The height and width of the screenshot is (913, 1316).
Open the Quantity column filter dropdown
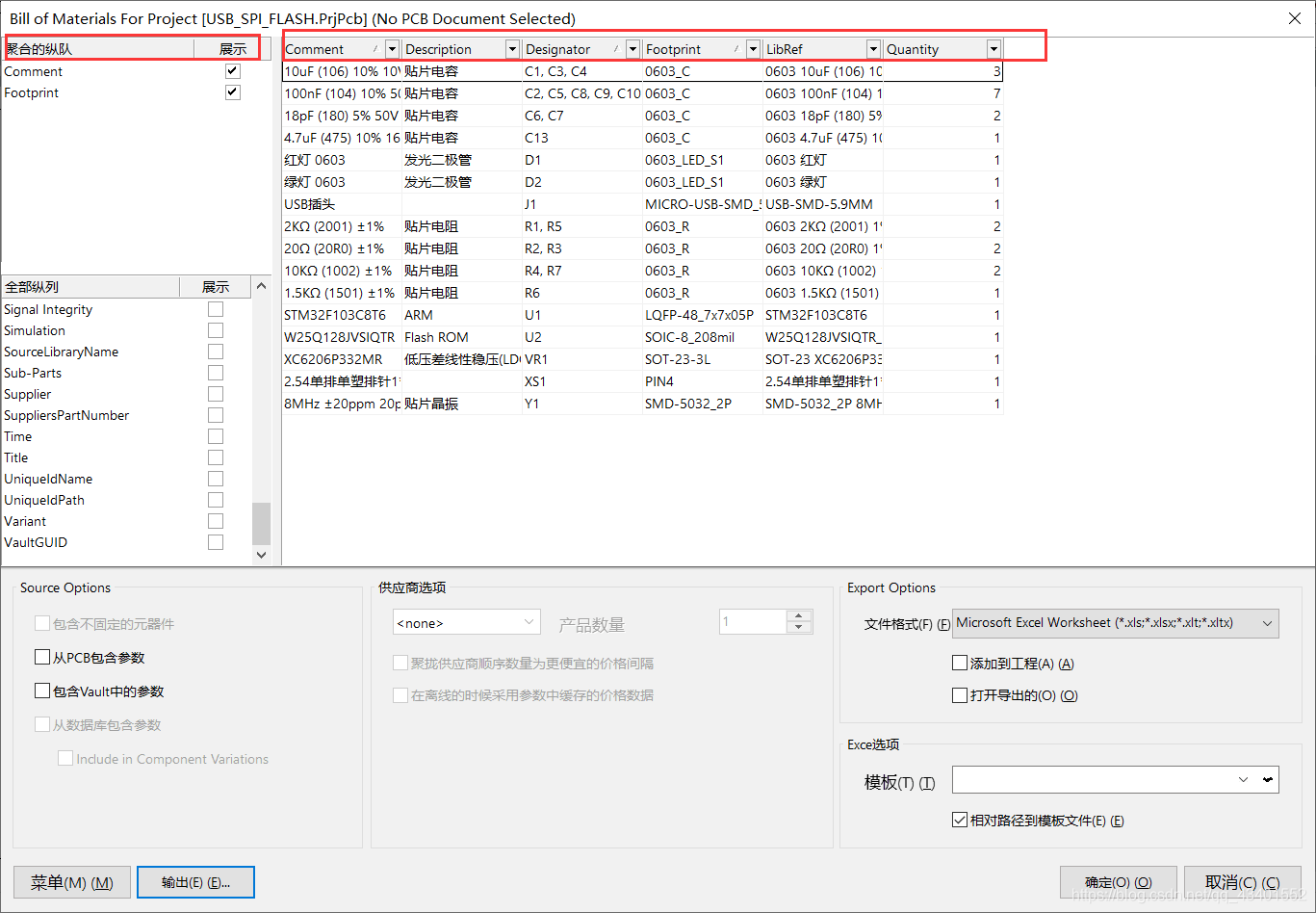tap(993, 49)
